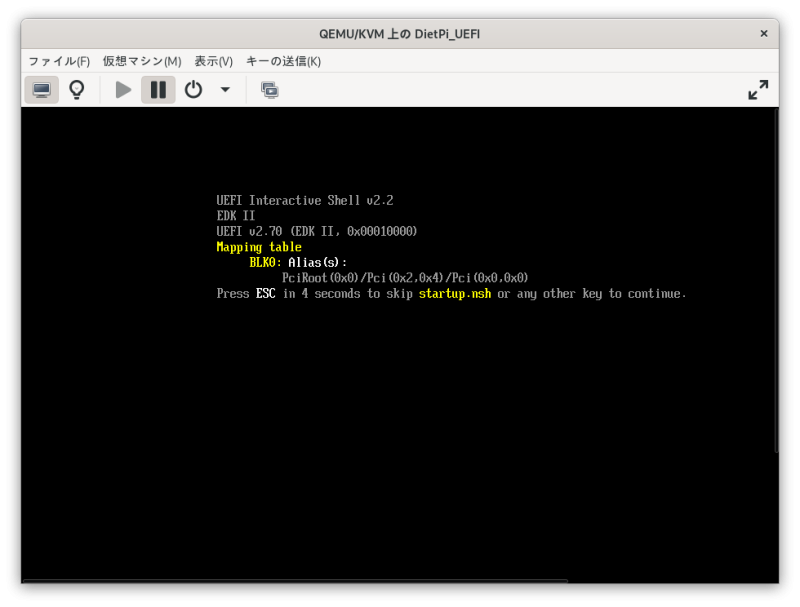Click the yellow 'Mapping table' text

tap(259, 247)
